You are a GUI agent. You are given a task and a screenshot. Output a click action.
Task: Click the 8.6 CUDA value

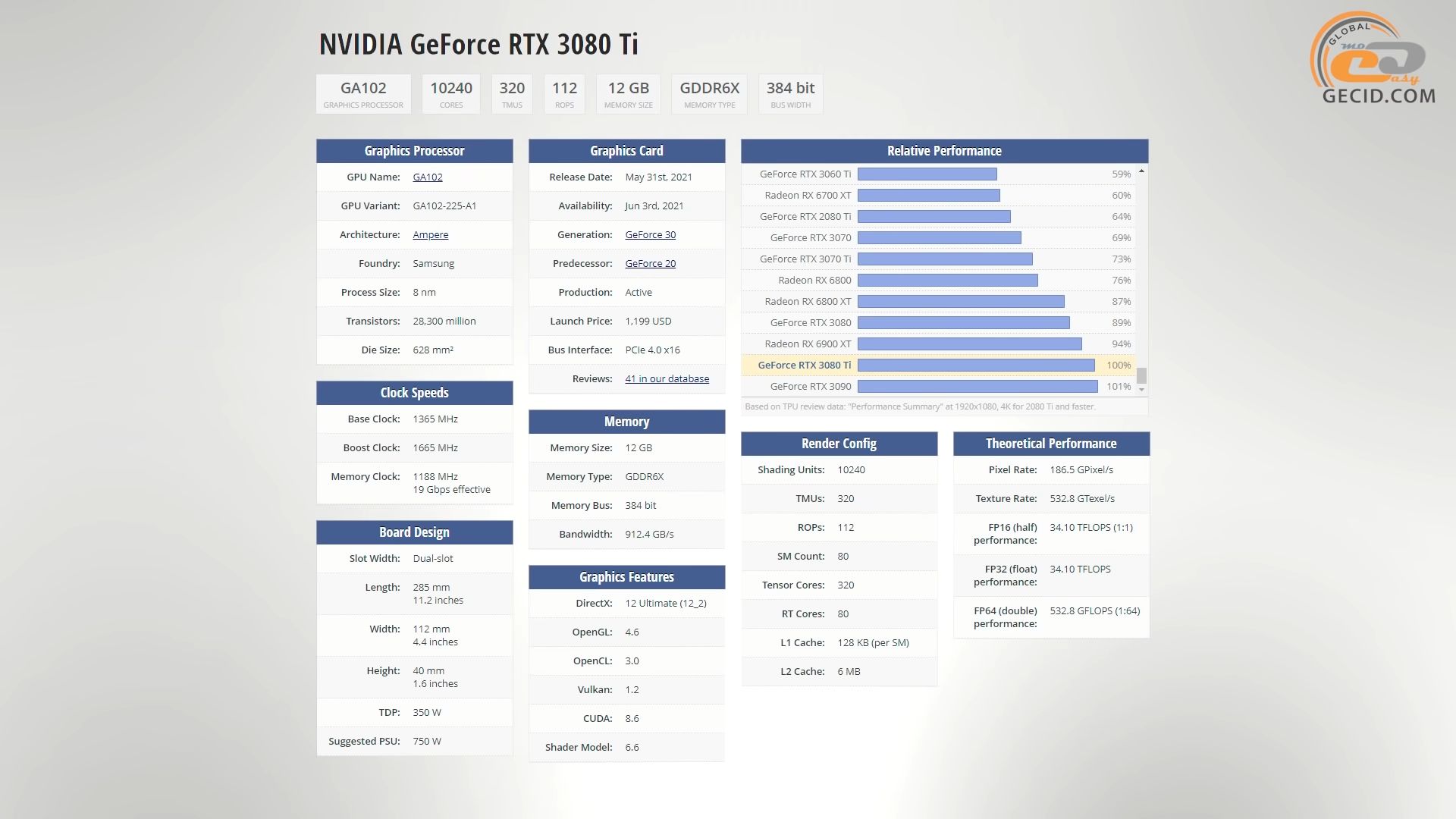pos(632,718)
